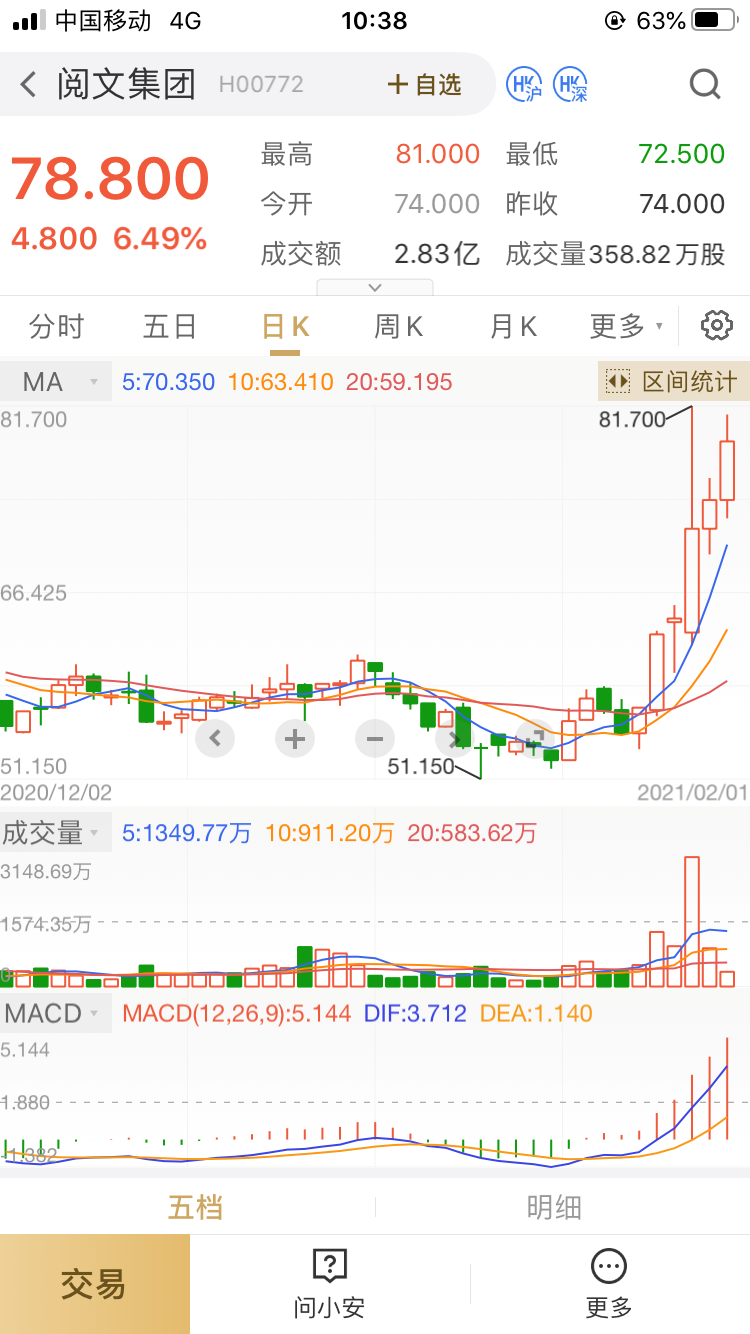Open 问小安 assistant
This screenshot has width=750, height=1334.
329,1284
